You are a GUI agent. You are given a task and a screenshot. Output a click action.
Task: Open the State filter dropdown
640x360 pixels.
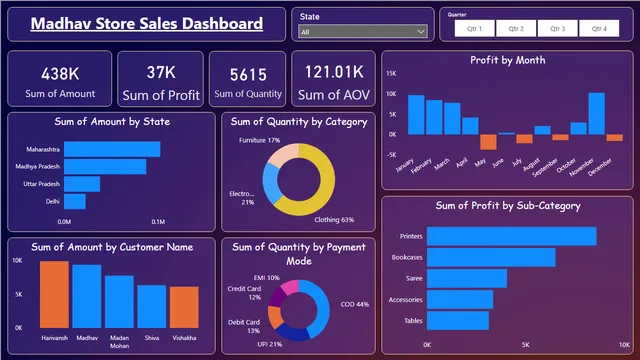coord(363,31)
